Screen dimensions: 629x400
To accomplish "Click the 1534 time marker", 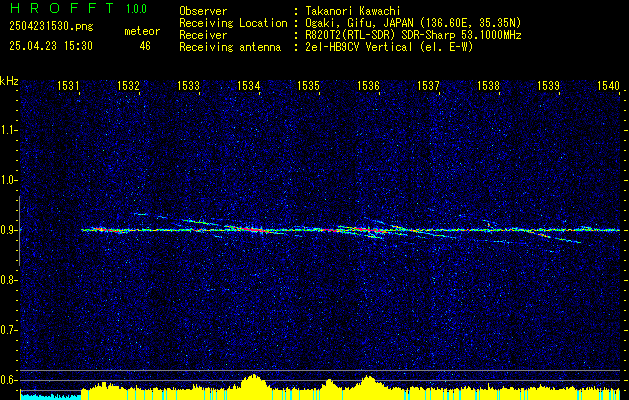I will point(248,85).
